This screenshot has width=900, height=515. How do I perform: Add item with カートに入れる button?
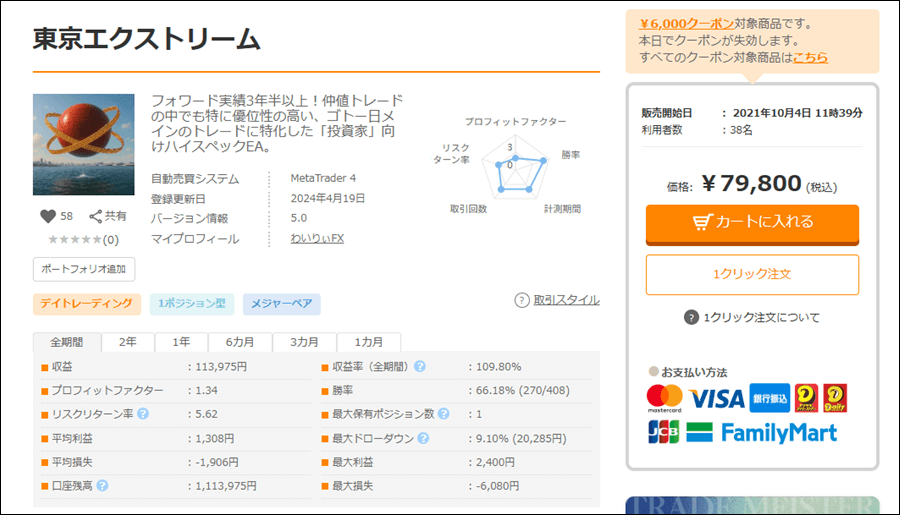point(752,223)
